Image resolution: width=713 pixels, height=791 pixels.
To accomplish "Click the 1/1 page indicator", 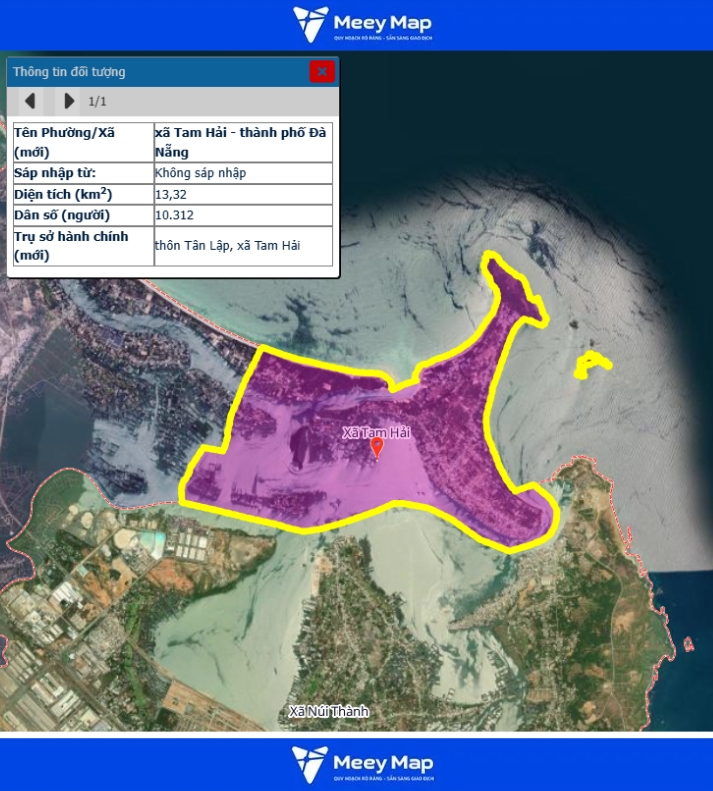I will click(x=97, y=101).
